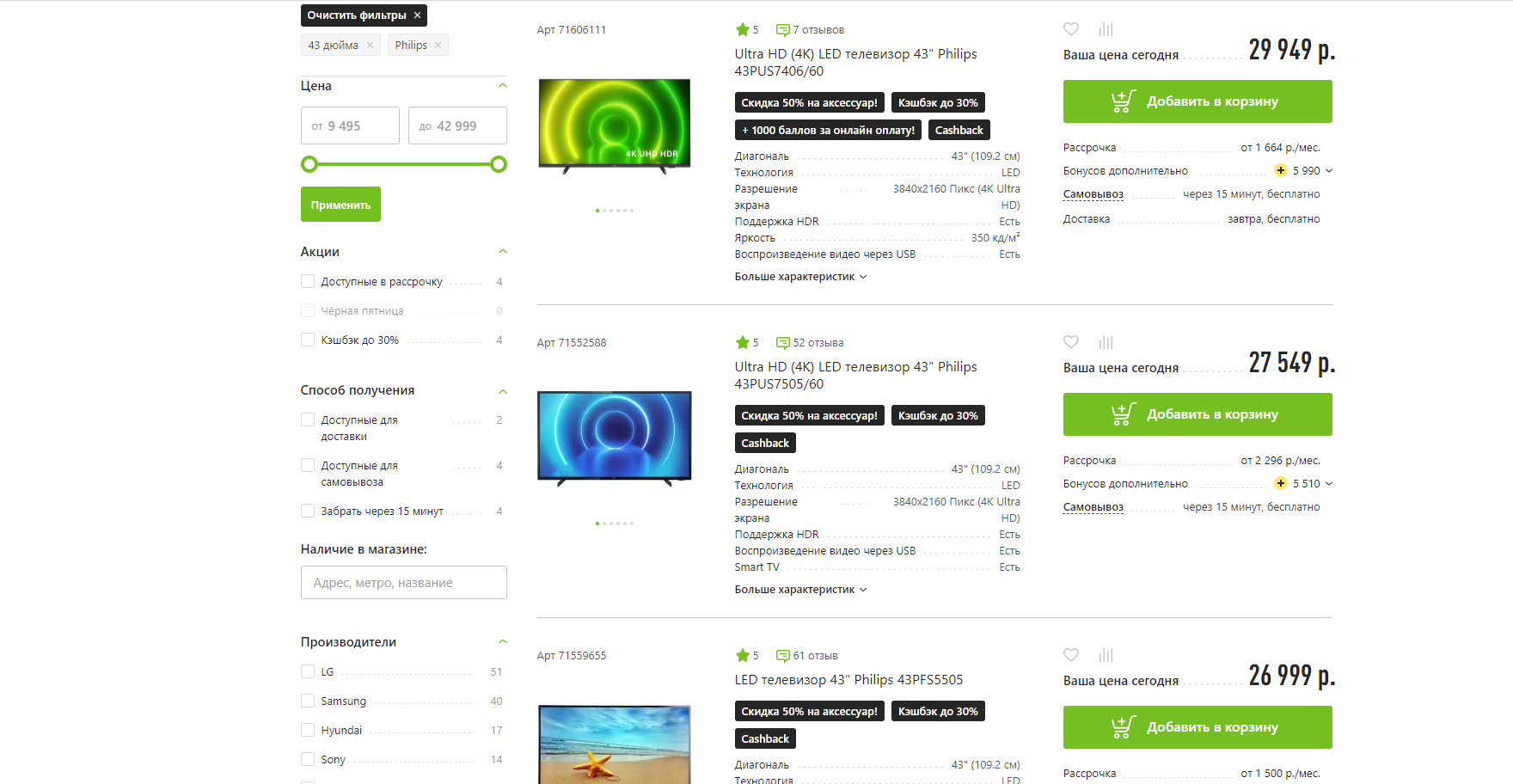The height and width of the screenshot is (784, 1513).
Task: Expand Больше характеристик for 43PUS7505/60
Action: [800, 590]
